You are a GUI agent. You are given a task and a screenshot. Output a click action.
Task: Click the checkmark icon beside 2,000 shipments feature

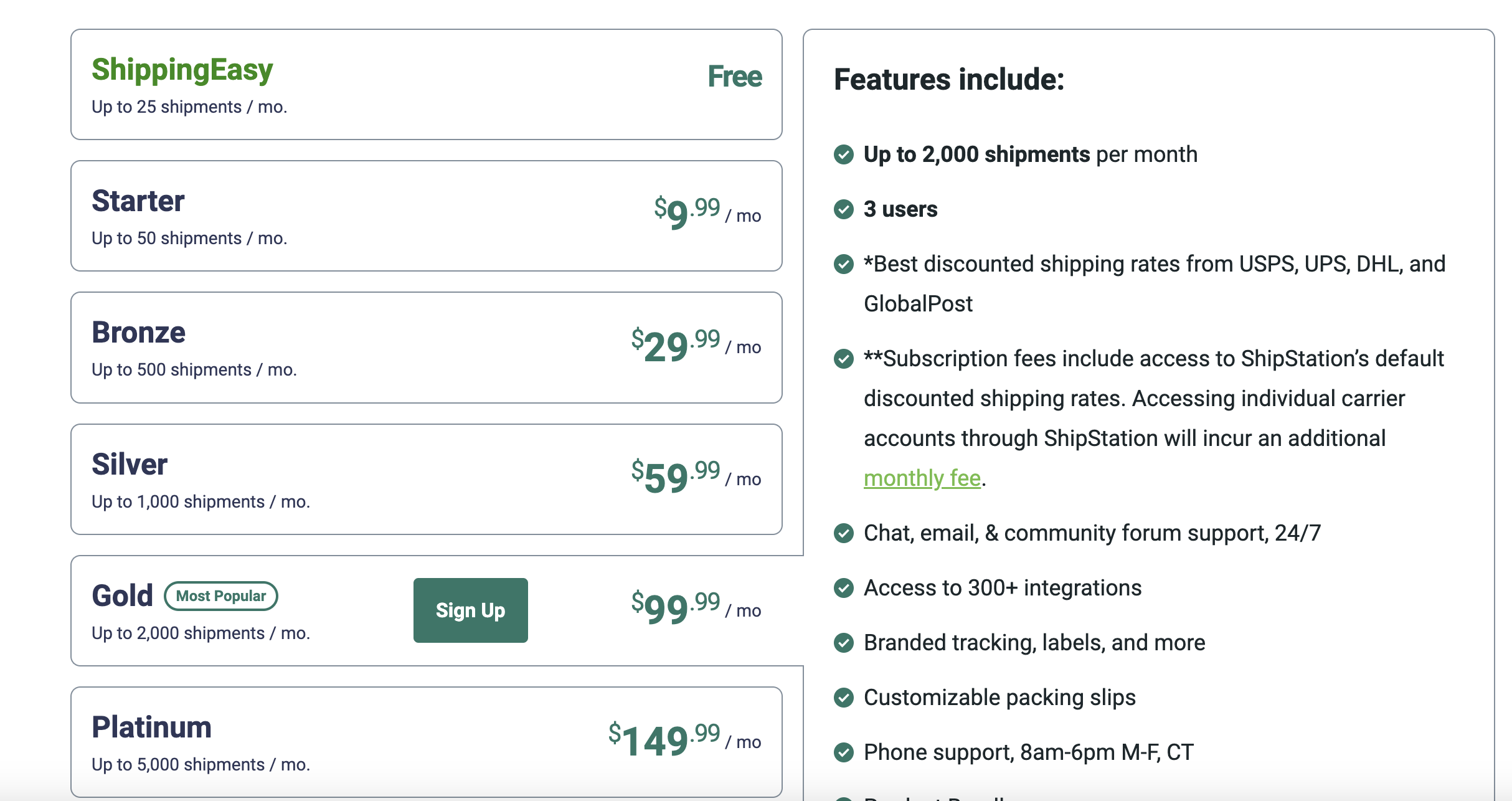844,153
